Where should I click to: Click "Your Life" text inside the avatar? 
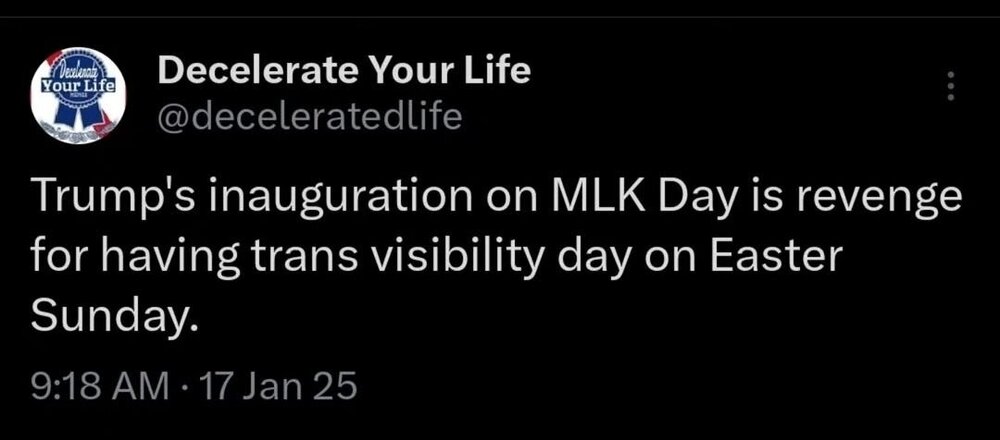[x=78, y=86]
